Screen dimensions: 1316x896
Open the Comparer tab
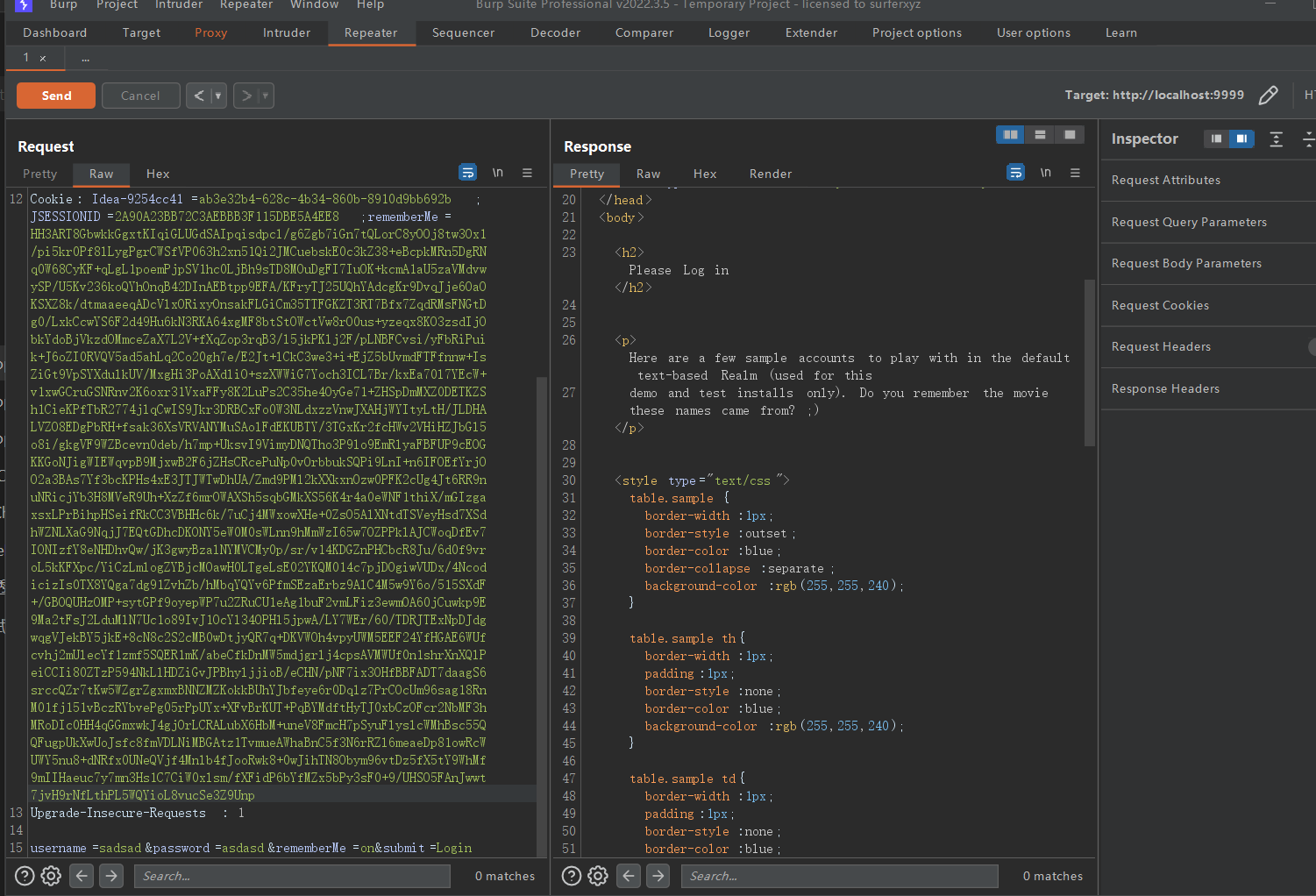(644, 32)
